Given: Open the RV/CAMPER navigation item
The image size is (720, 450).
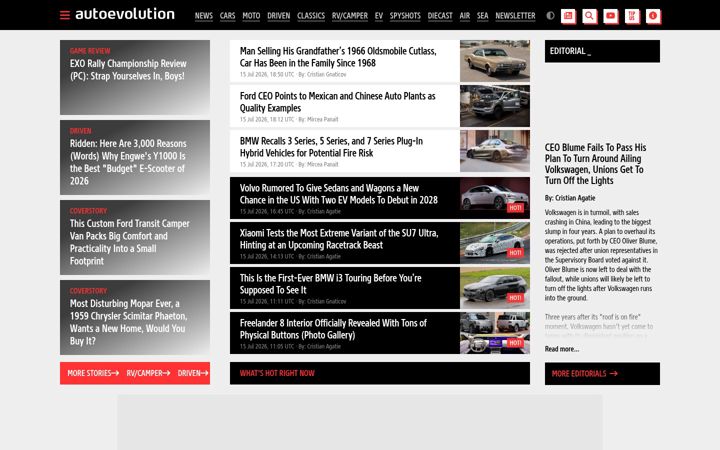Looking at the screenshot, I should (350, 16).
